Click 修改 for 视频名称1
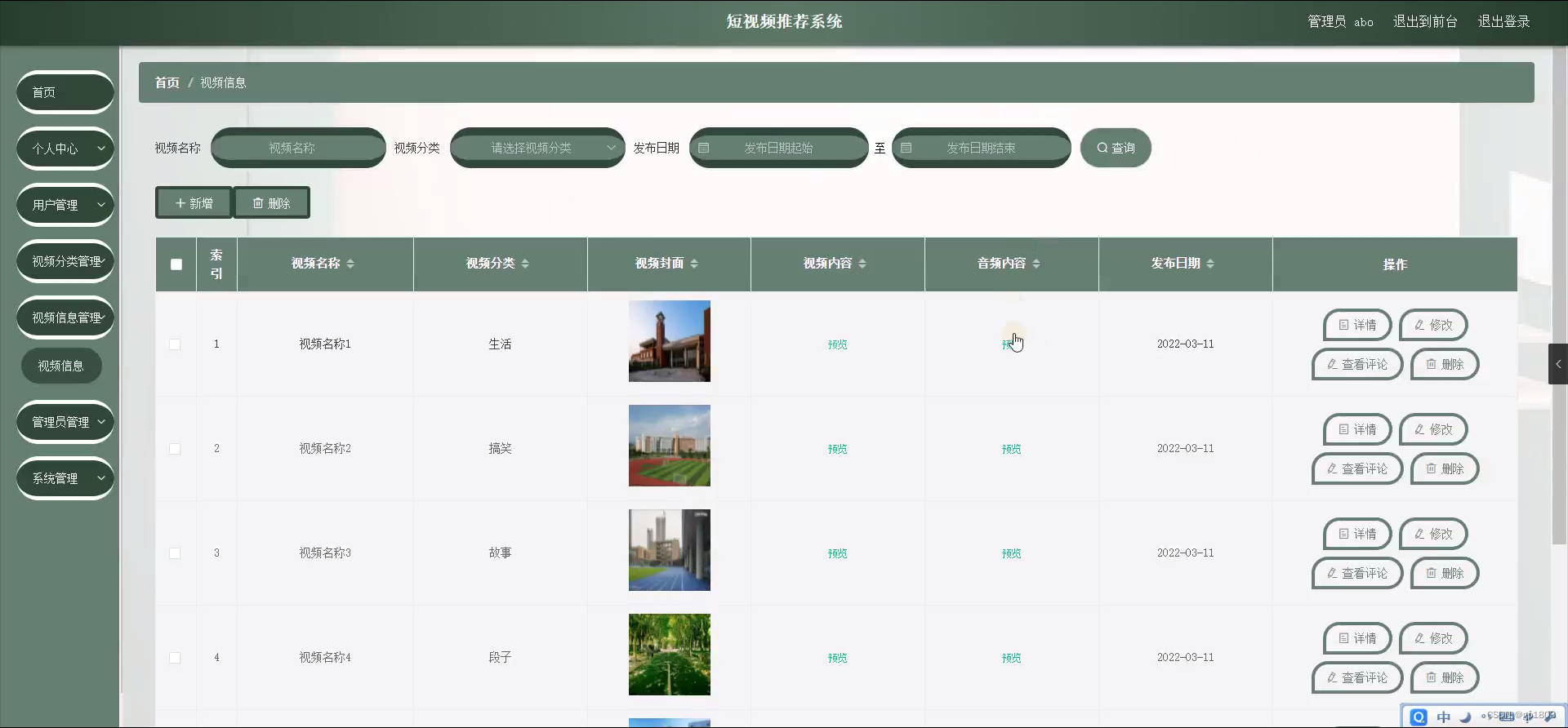Screen dimensions: 1568x728 tap(1433, 325)
